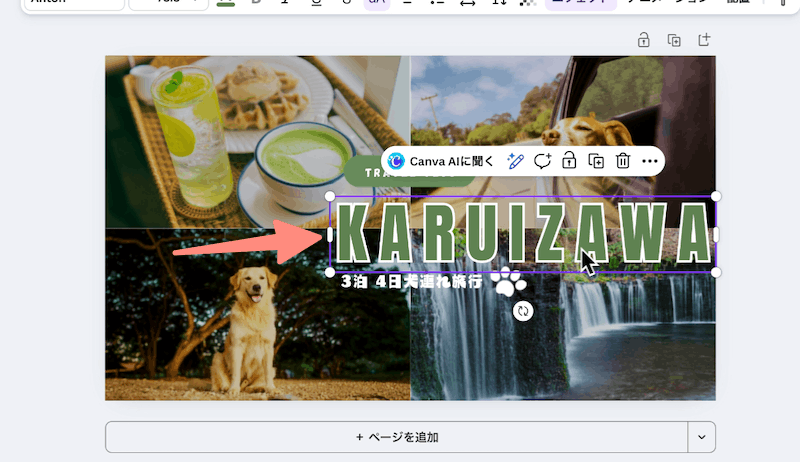Click the left side handle of text box
800x462 pixels.
point(330,235)
